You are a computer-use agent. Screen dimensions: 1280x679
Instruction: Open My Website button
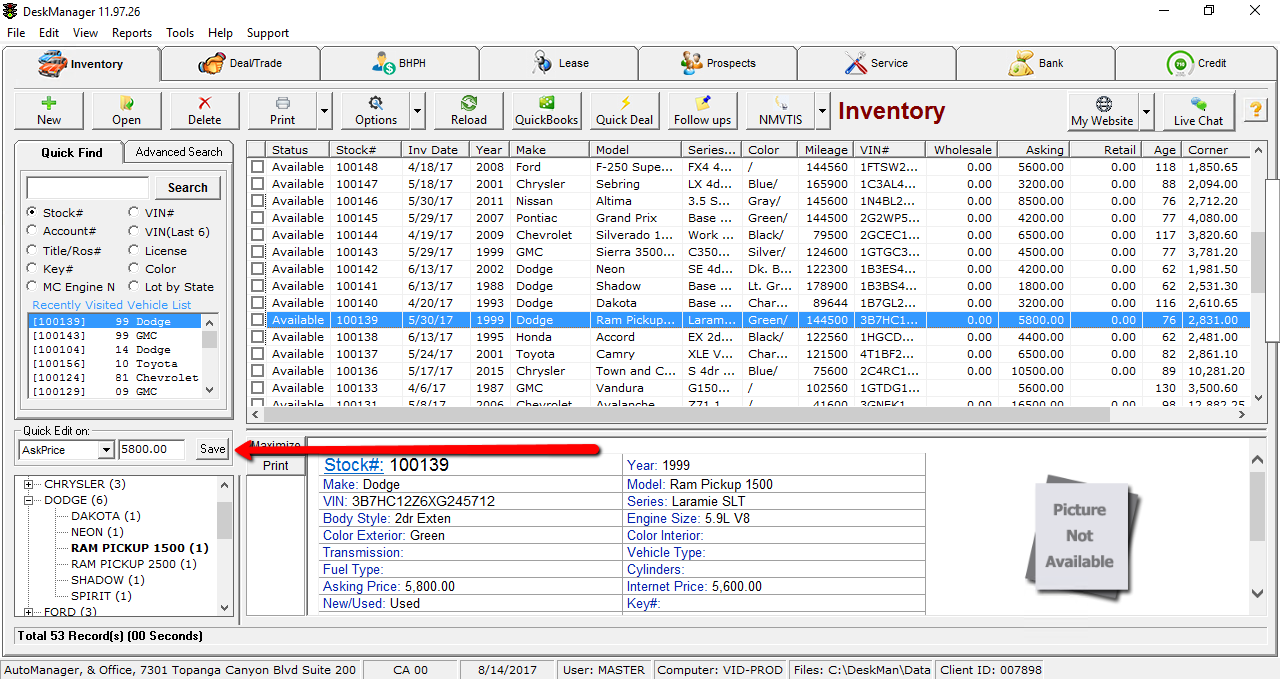(x=1102, y=111)
